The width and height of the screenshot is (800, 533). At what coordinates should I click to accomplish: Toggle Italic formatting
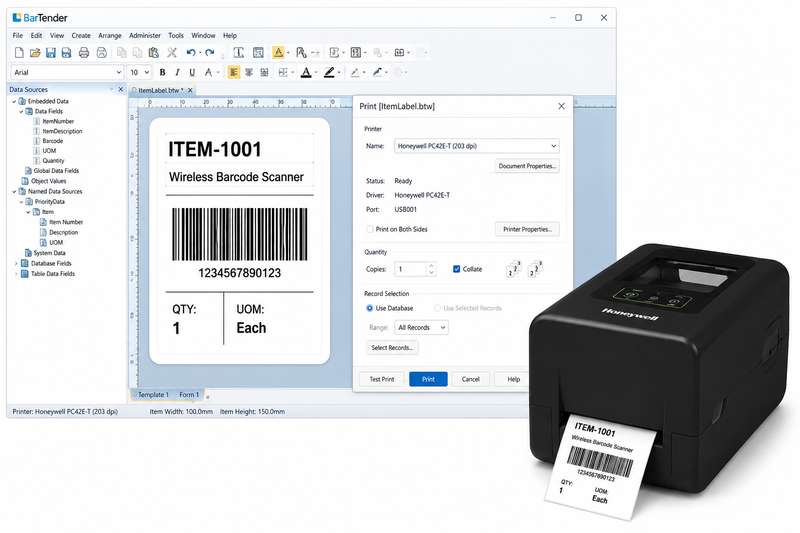tap(177, 72)
